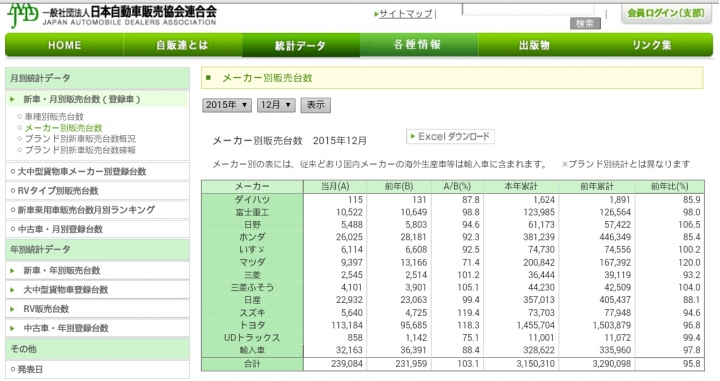
Task: Select the 輸入車 row label
Action: pos(252,350)
